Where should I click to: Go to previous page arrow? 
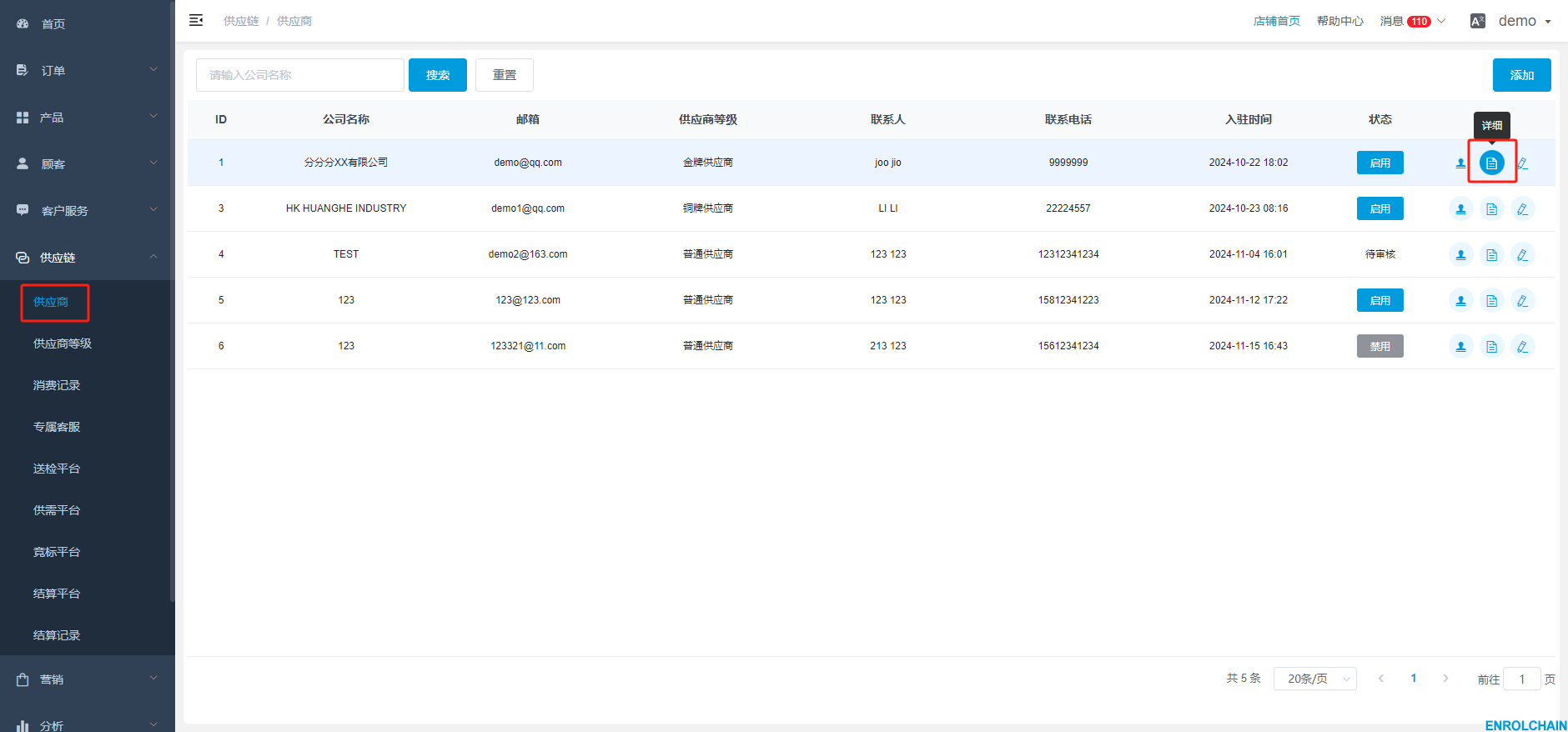coord(1381,679)
